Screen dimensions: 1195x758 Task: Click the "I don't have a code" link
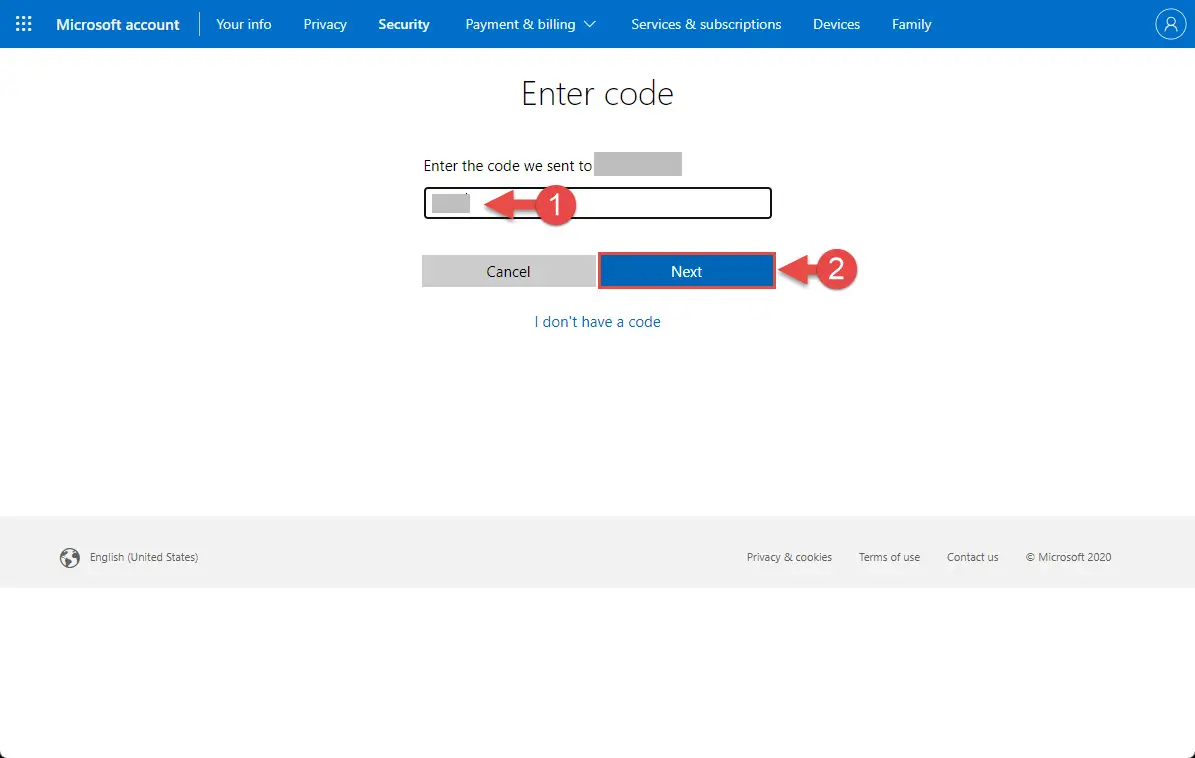[x=597, y=322]
